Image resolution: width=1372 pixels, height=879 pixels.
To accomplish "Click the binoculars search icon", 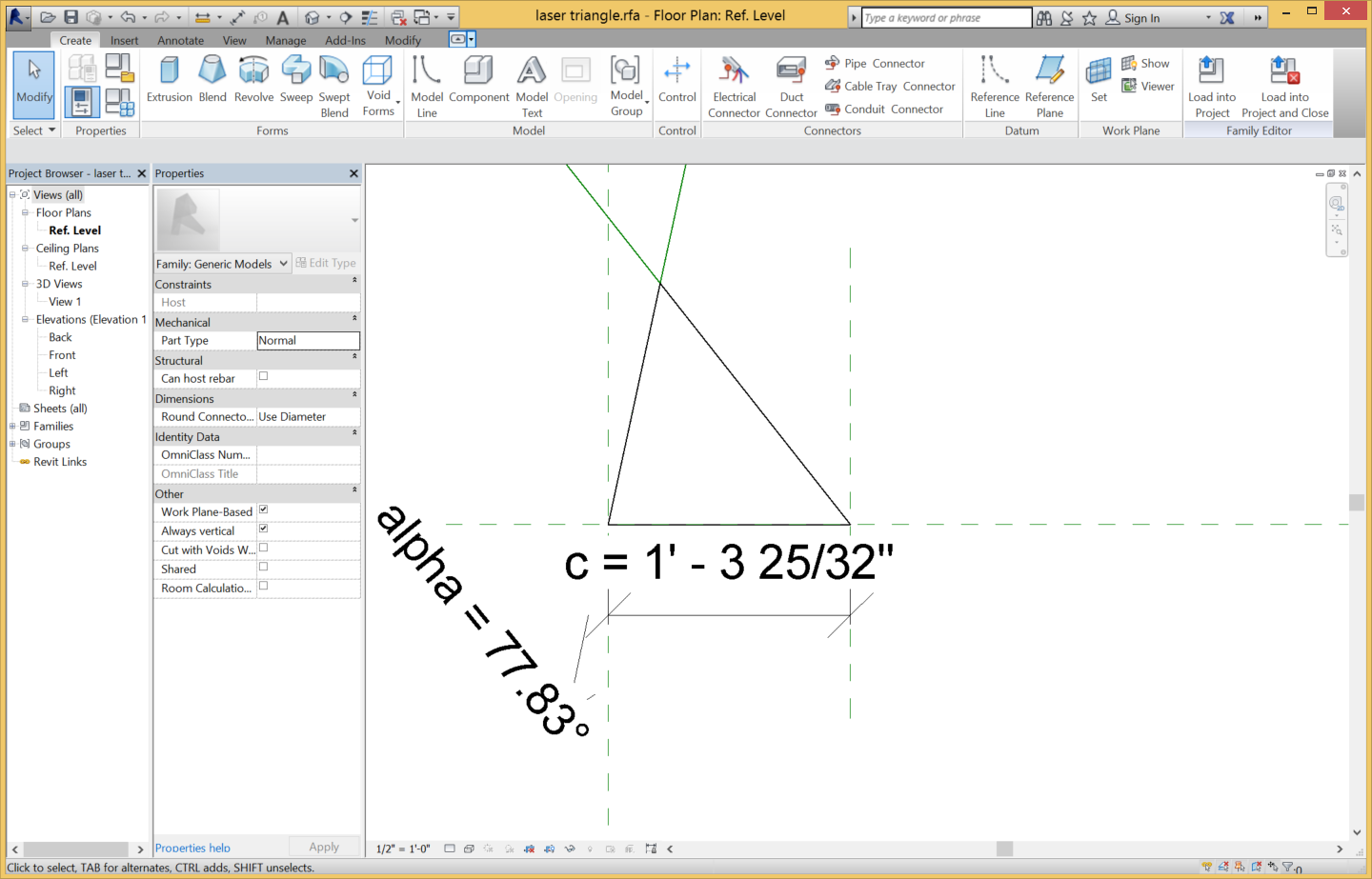I will point(1044,18).
